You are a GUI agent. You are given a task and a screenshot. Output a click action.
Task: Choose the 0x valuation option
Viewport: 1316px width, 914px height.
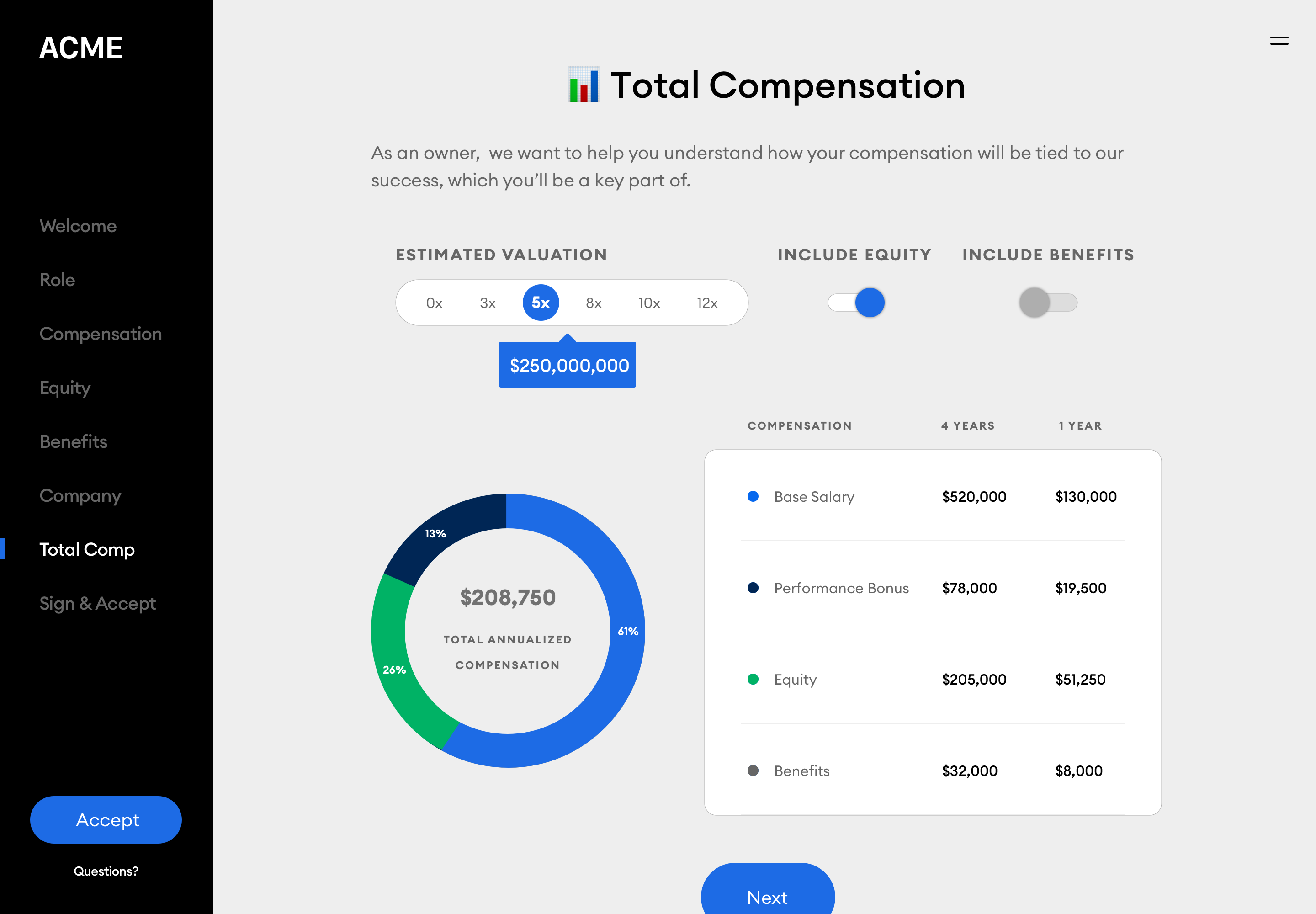(x=434, y=303)
